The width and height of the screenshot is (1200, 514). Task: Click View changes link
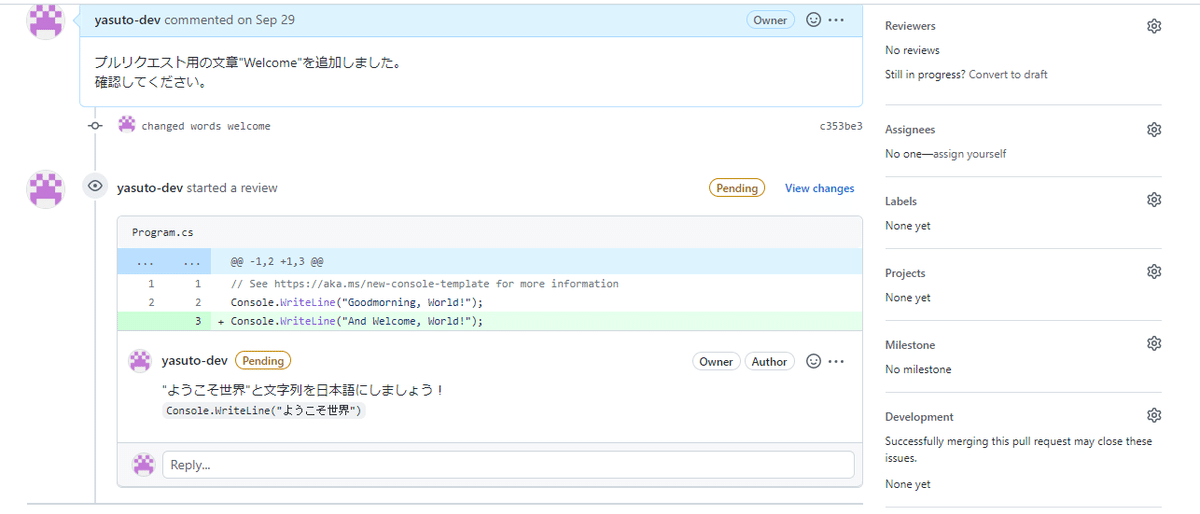[x=819, y=188]
